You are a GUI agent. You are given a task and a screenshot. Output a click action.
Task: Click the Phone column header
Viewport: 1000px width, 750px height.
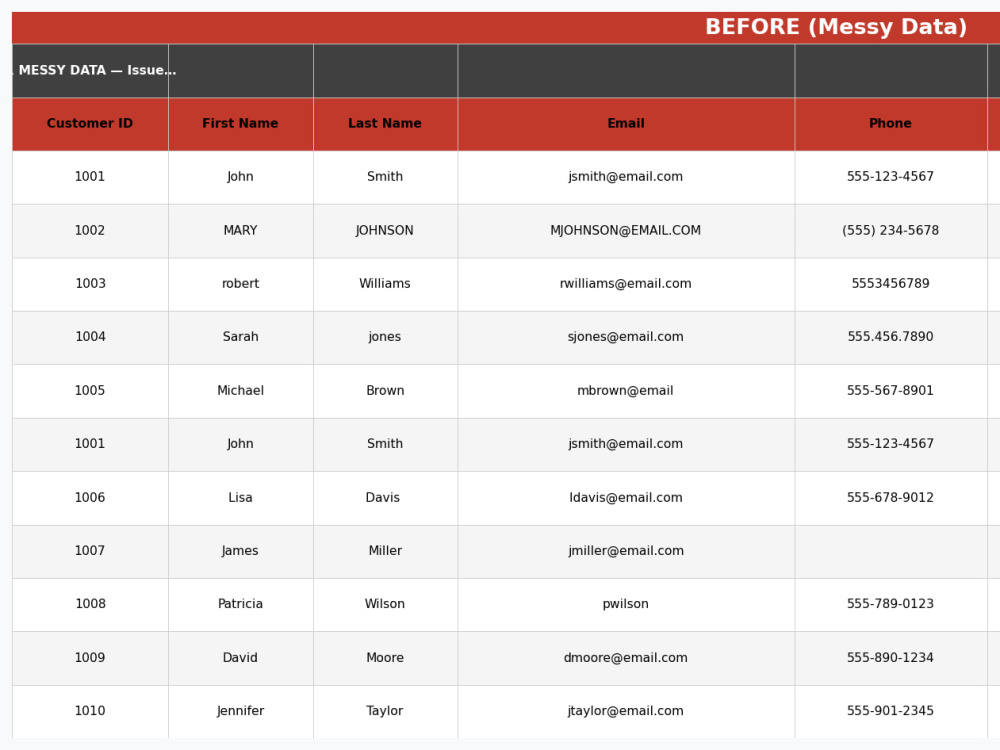tap(890, 124)
